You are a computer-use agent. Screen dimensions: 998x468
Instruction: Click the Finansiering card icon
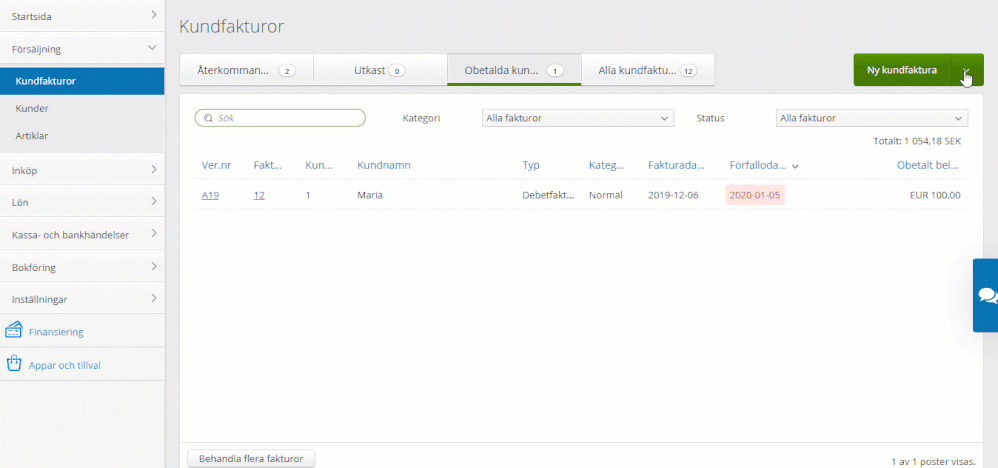14,331
